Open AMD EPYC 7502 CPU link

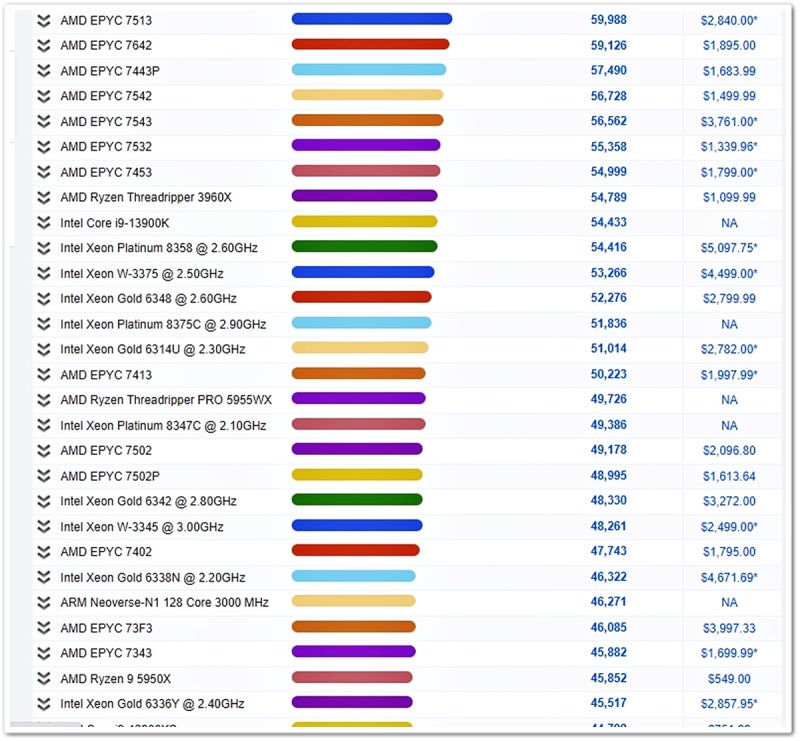[106, 450]
